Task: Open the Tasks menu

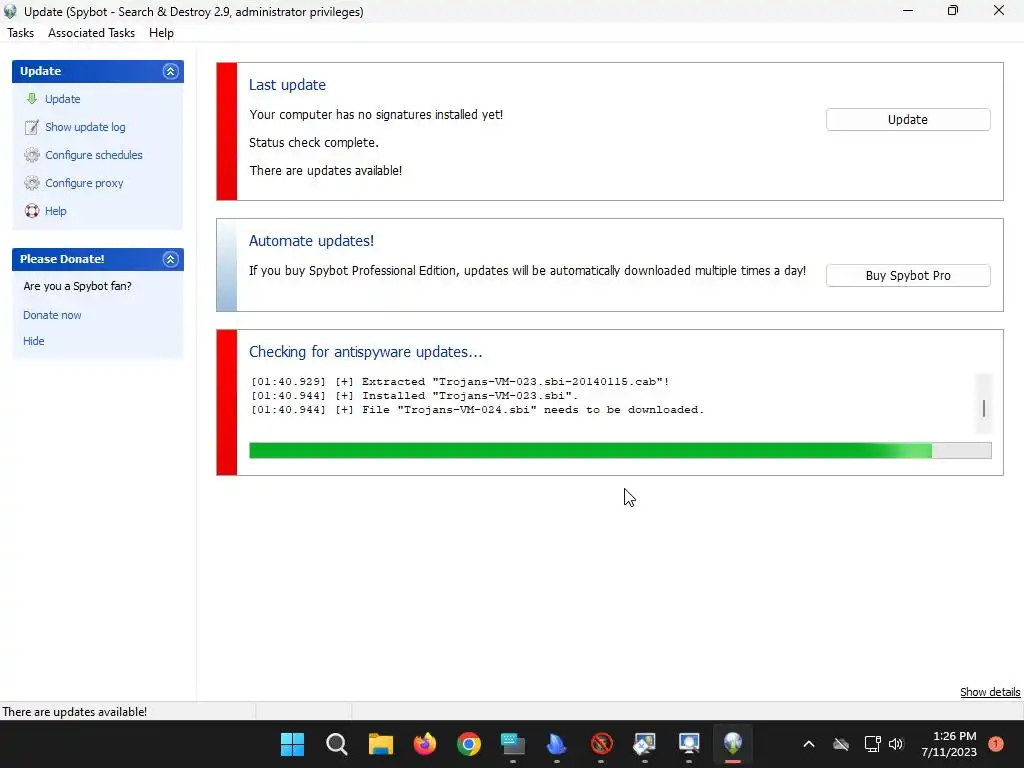Action: coord(20,33)
